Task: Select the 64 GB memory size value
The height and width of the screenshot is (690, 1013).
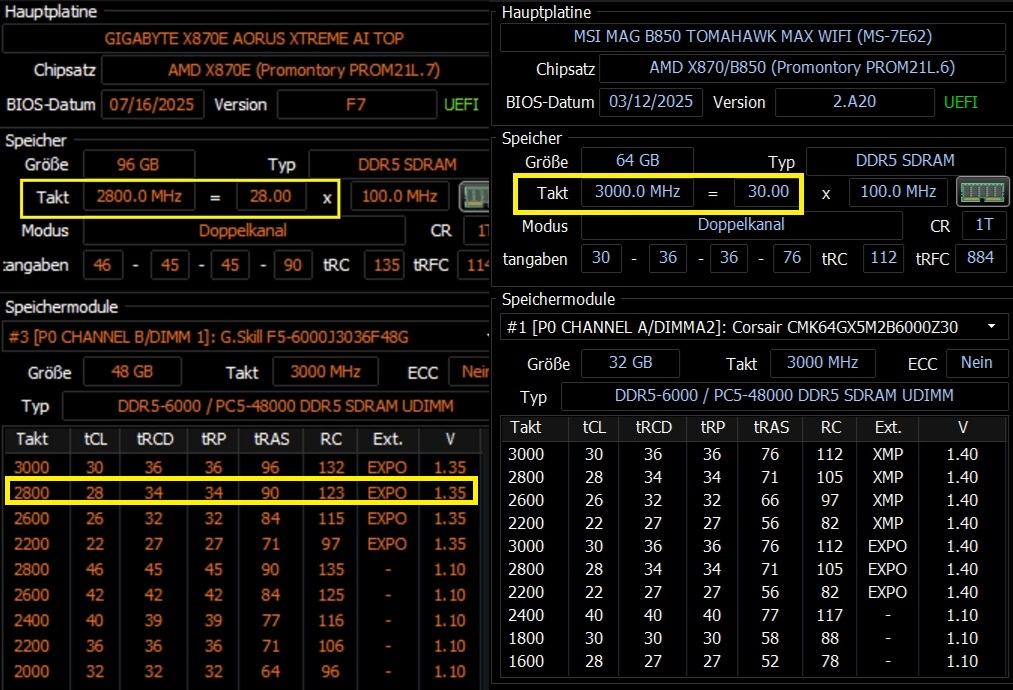Action: 638,160
